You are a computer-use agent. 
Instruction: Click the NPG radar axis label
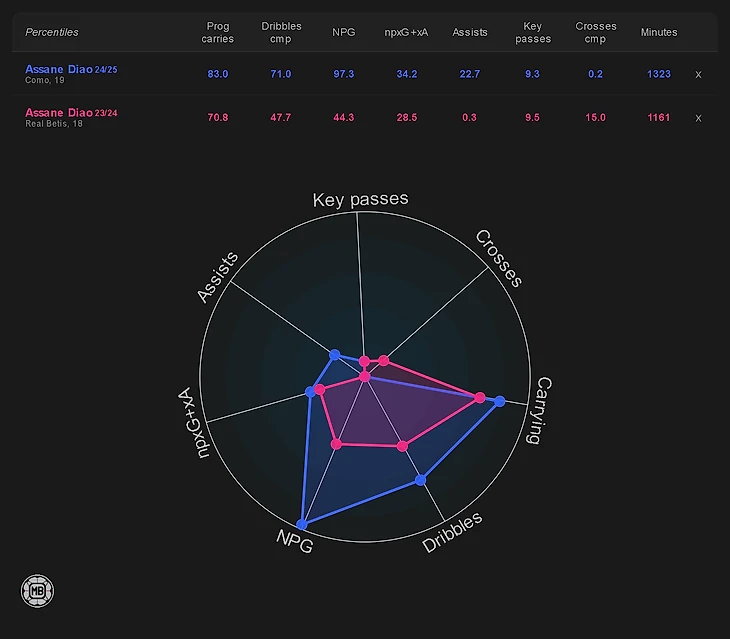295,541
